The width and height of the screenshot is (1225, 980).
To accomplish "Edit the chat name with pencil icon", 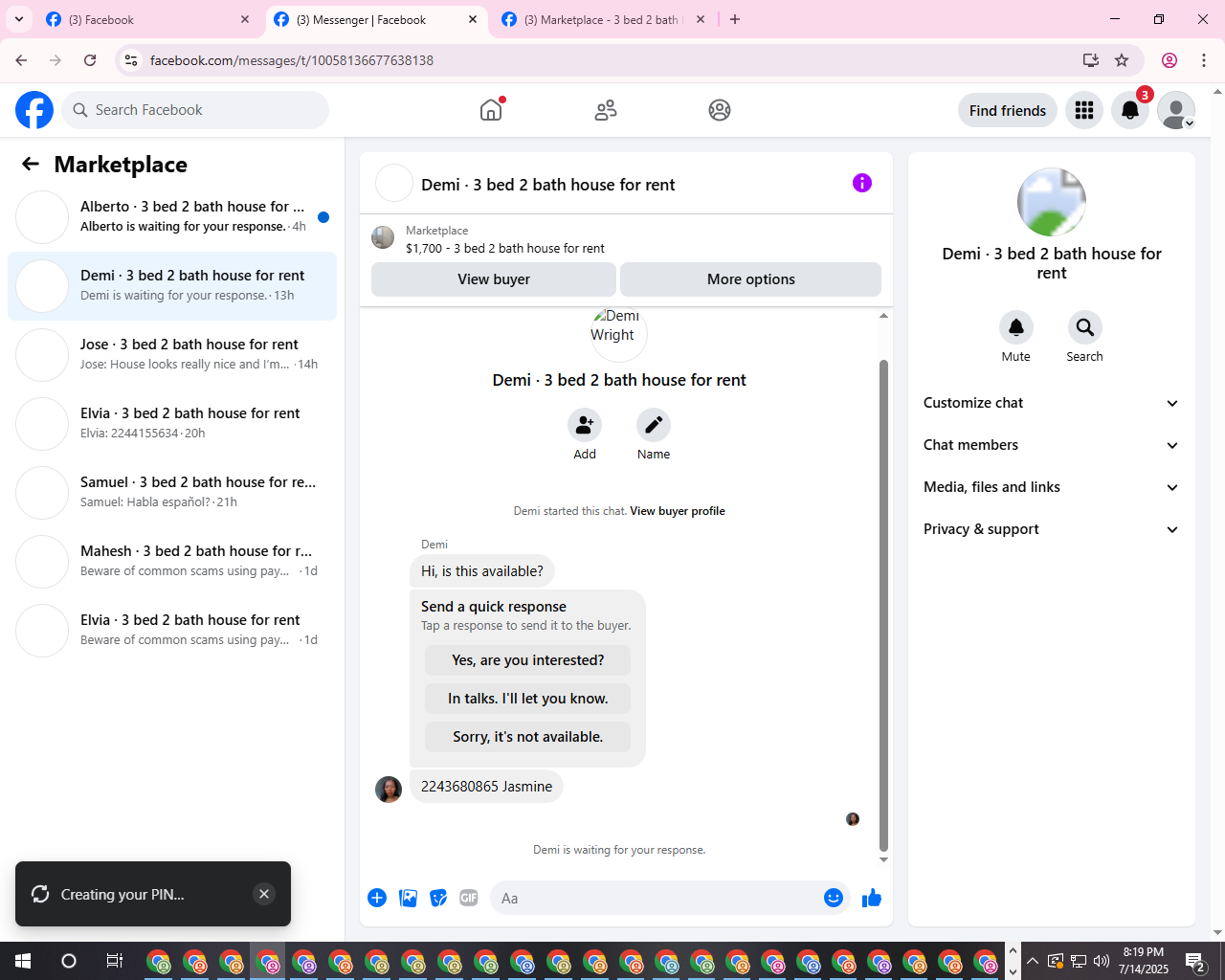I will point(654,425).
